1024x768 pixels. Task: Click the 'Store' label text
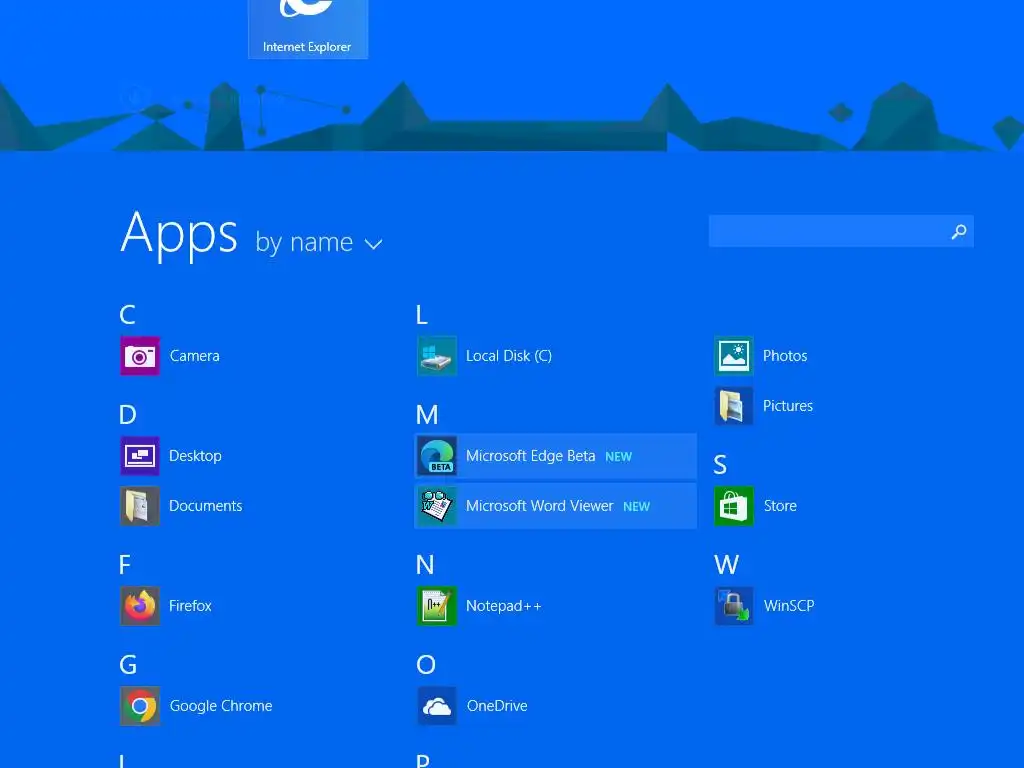(x=780, y=506)
